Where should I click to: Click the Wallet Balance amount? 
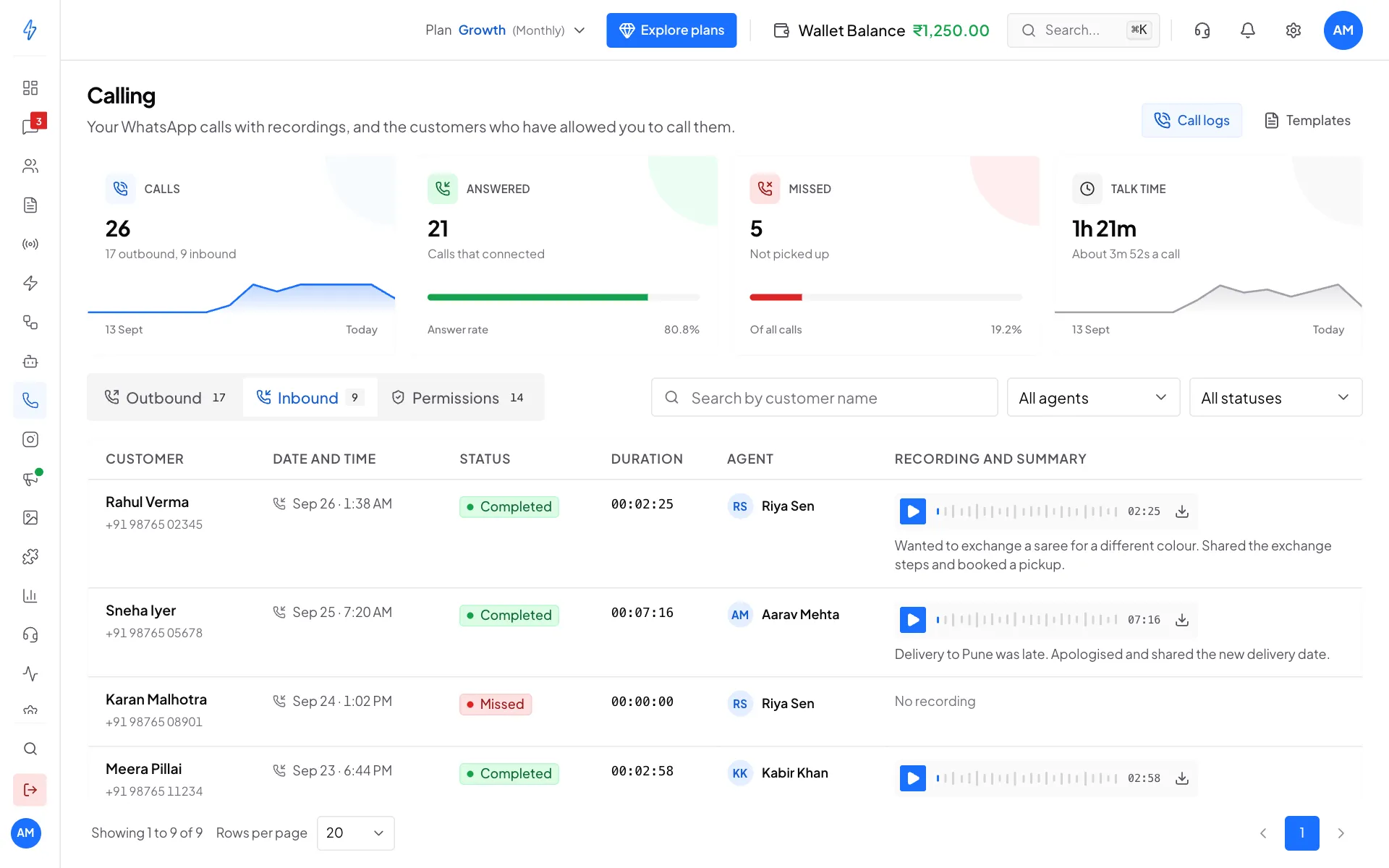pos(951,30)
